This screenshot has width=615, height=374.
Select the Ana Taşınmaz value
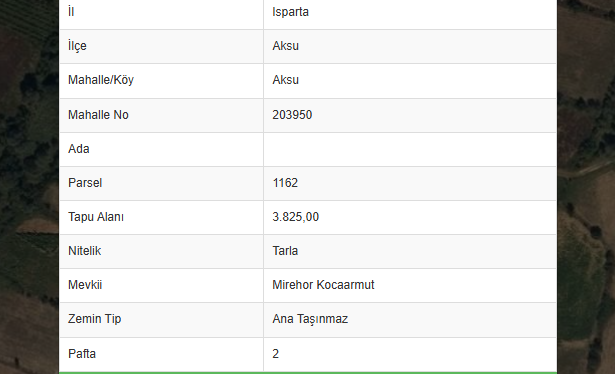click(x=310, y=319)
